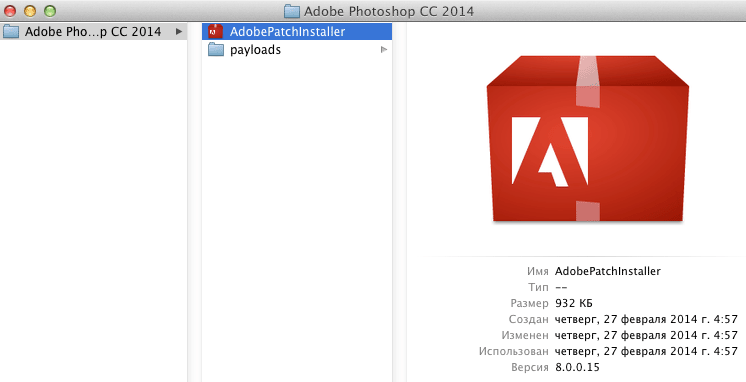Image resolution: width=746 pixels, height=382 pixels.
Task: Click the red AdobePatchInstaller file icon
Action: [x=216, y=31]
